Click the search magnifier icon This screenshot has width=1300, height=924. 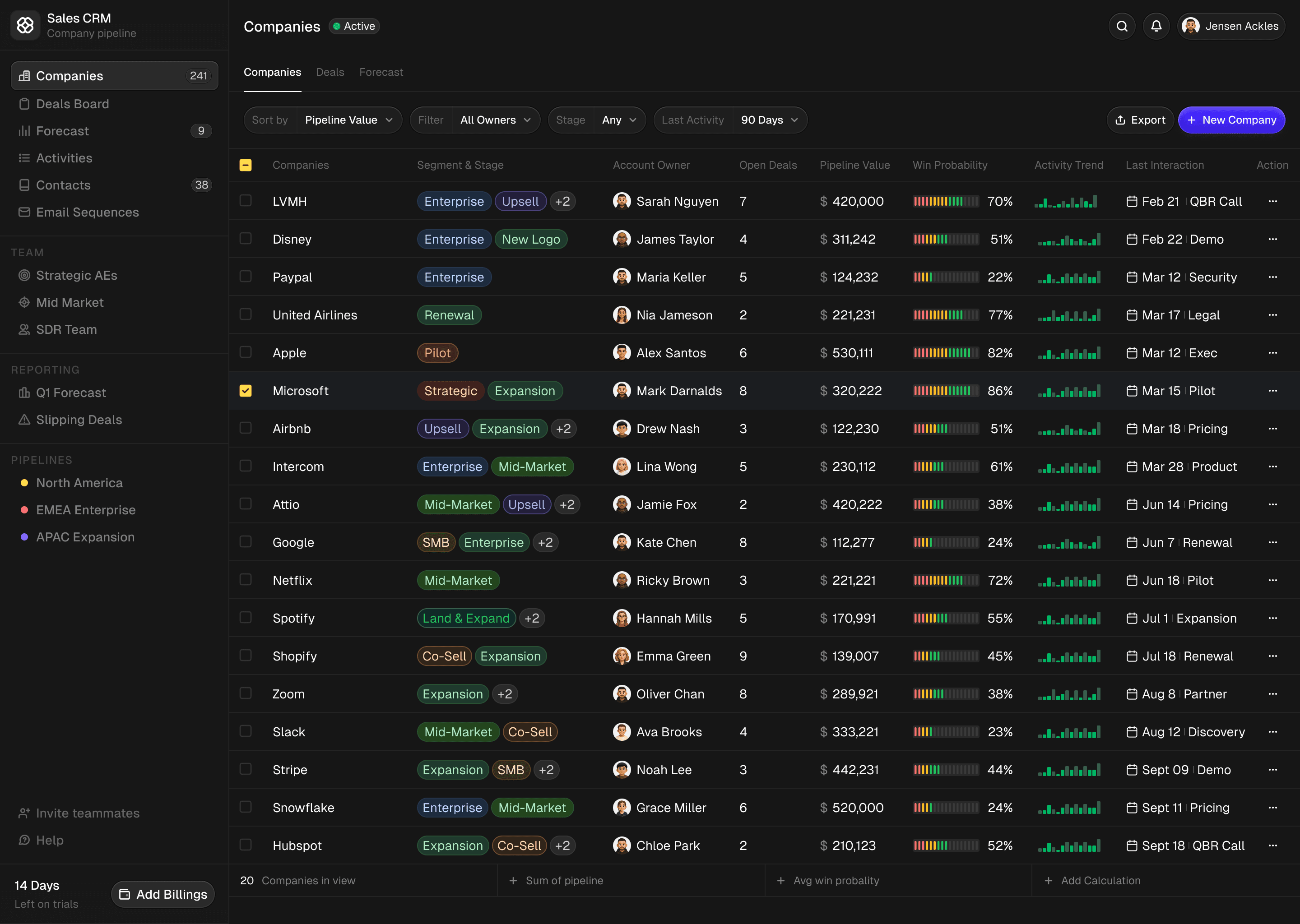coord(1122,26)
